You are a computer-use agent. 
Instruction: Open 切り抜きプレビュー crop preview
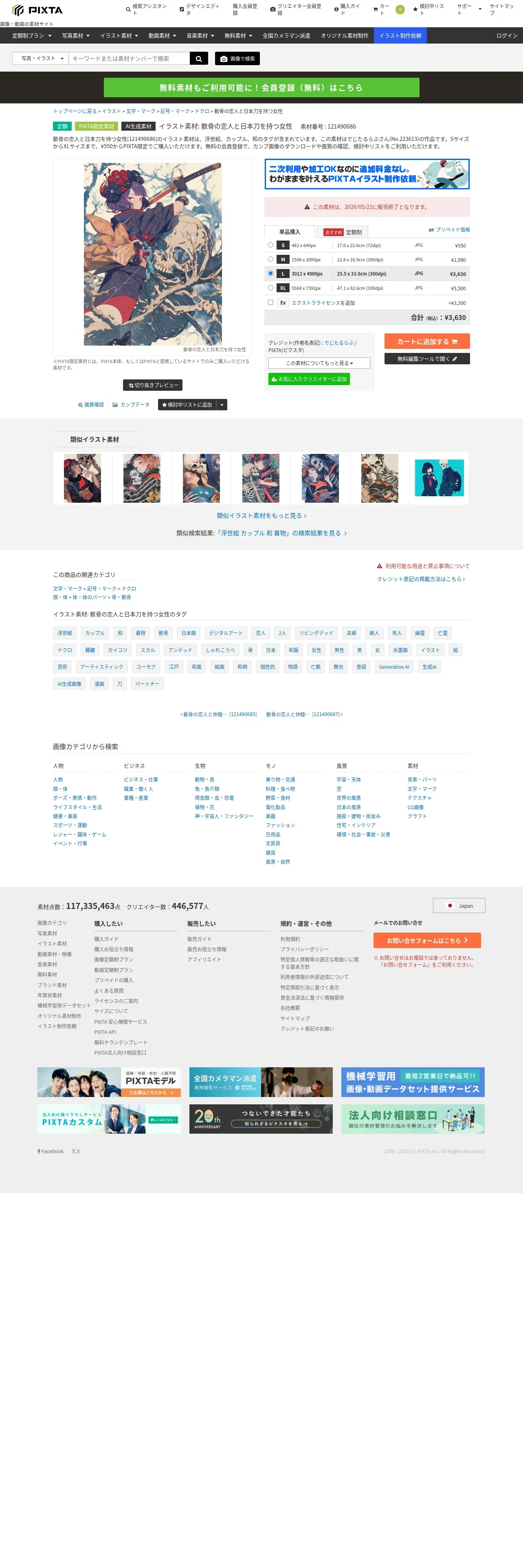(x=153, y=385)
